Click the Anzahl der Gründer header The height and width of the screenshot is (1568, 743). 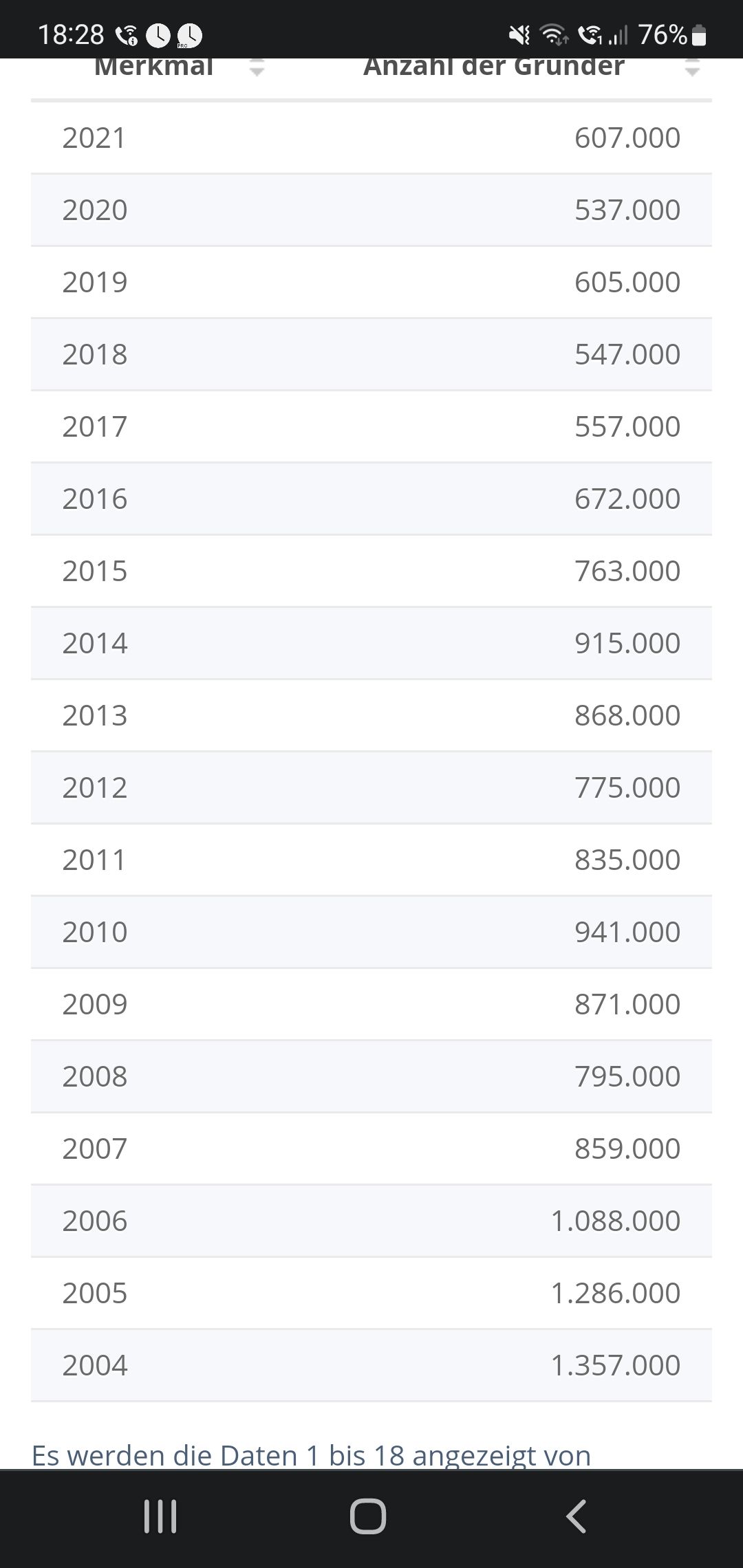click(x=493, y=67)
